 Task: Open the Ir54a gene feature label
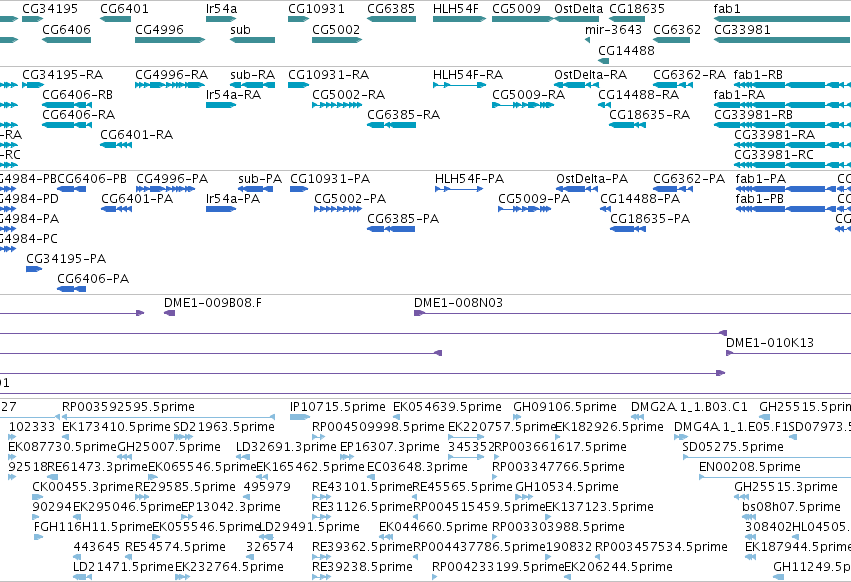tap(221, 9)
